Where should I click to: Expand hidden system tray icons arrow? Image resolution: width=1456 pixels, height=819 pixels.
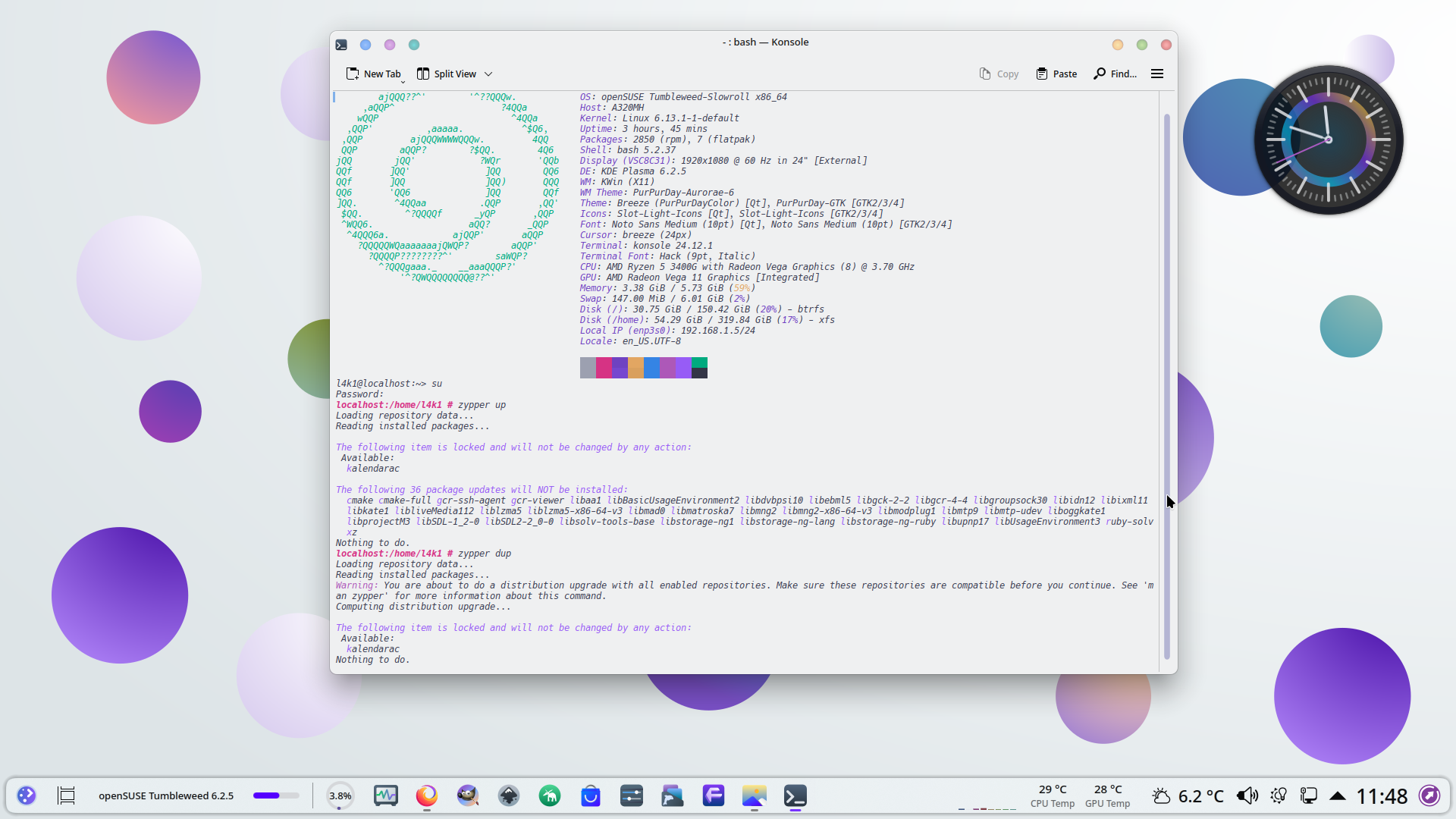(x=1338, y=795)
